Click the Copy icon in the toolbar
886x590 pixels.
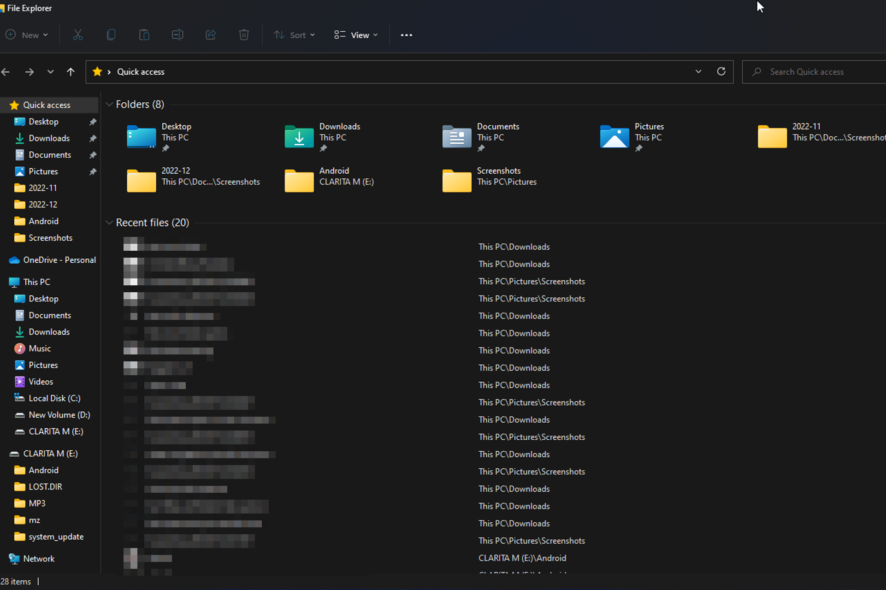click(x=110, y=34)
